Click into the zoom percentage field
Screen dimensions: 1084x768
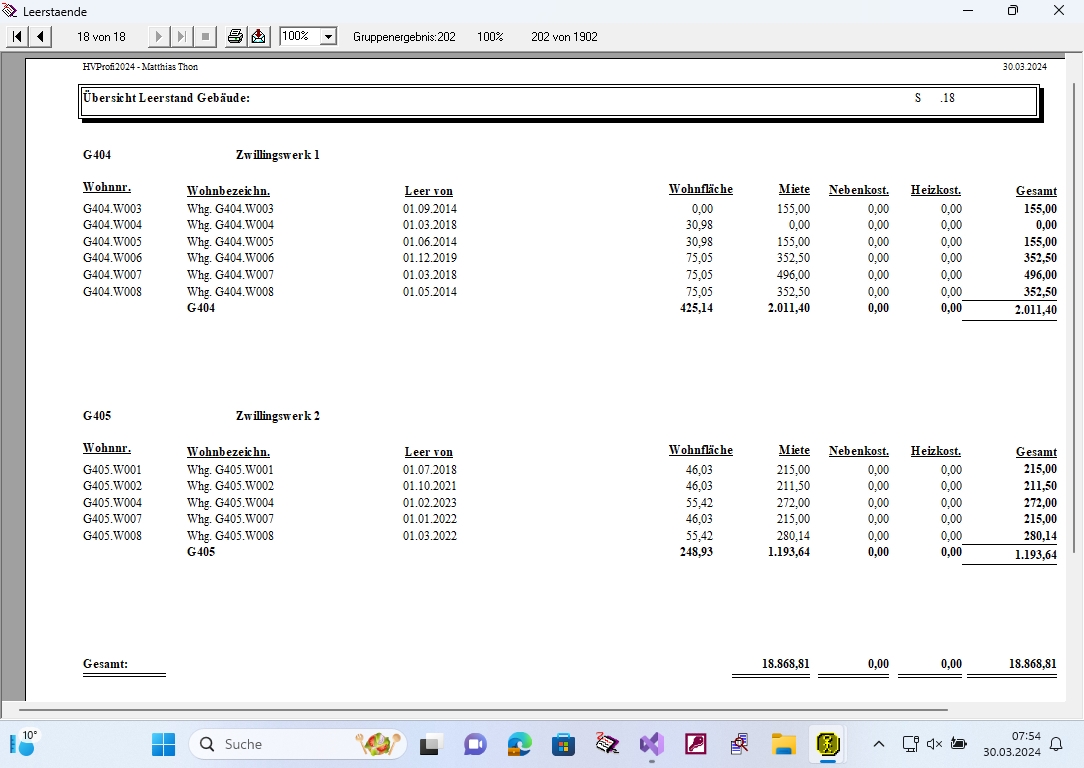[299, 37]
